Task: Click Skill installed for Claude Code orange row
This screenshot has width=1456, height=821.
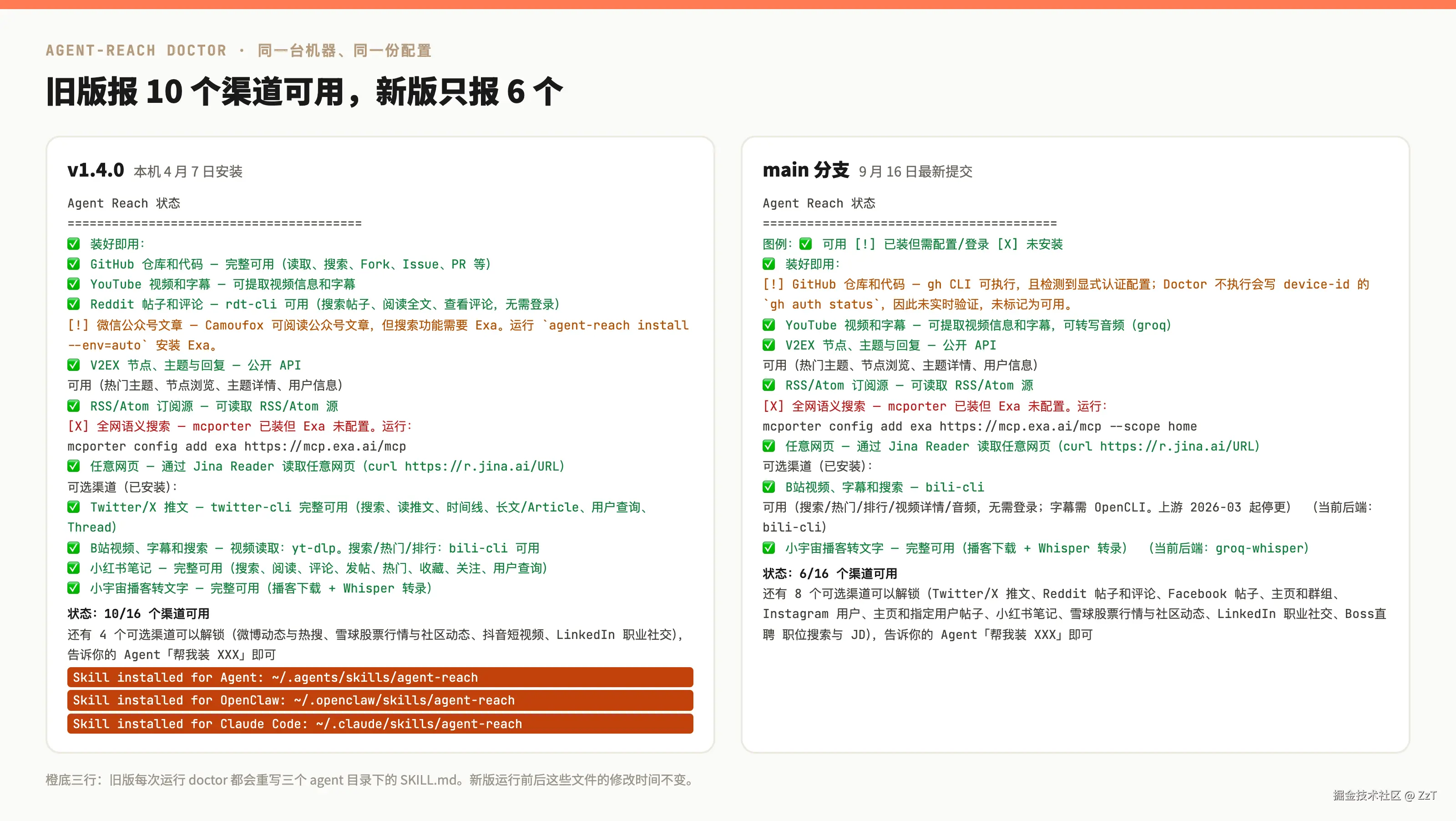Action: pos(380,724)
